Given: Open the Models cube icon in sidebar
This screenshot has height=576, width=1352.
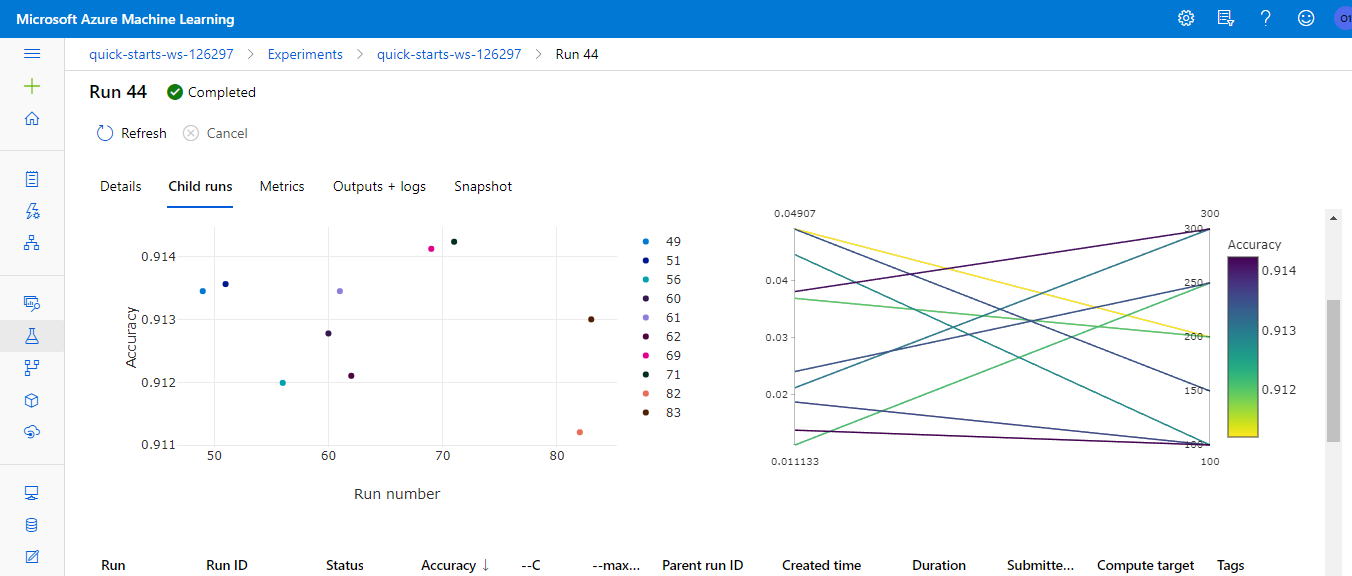Looking at the screenshot, I should (x=33, y=400).
